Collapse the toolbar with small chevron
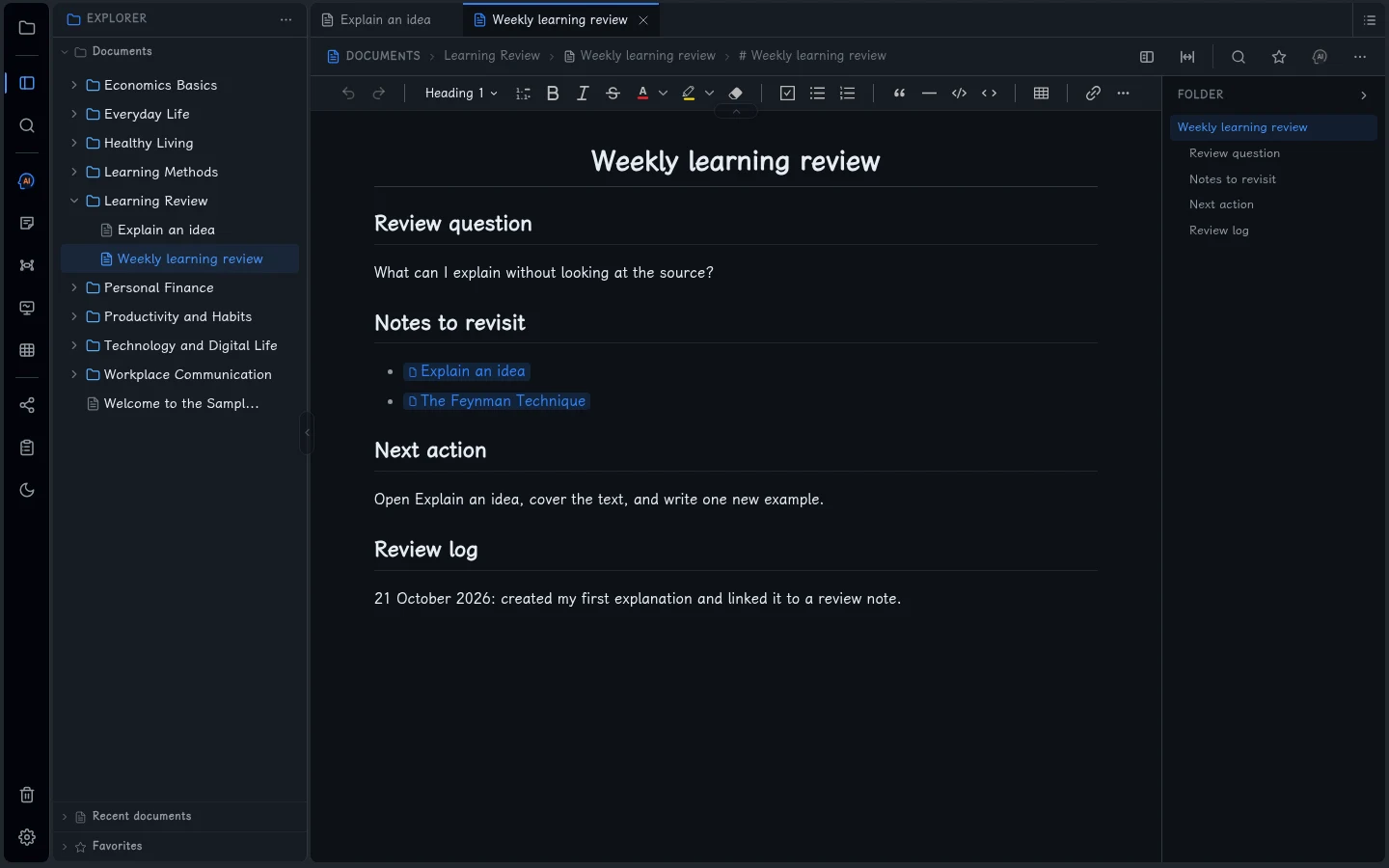The height and width of the screenshot is (868, 1389). pos(736,112)
